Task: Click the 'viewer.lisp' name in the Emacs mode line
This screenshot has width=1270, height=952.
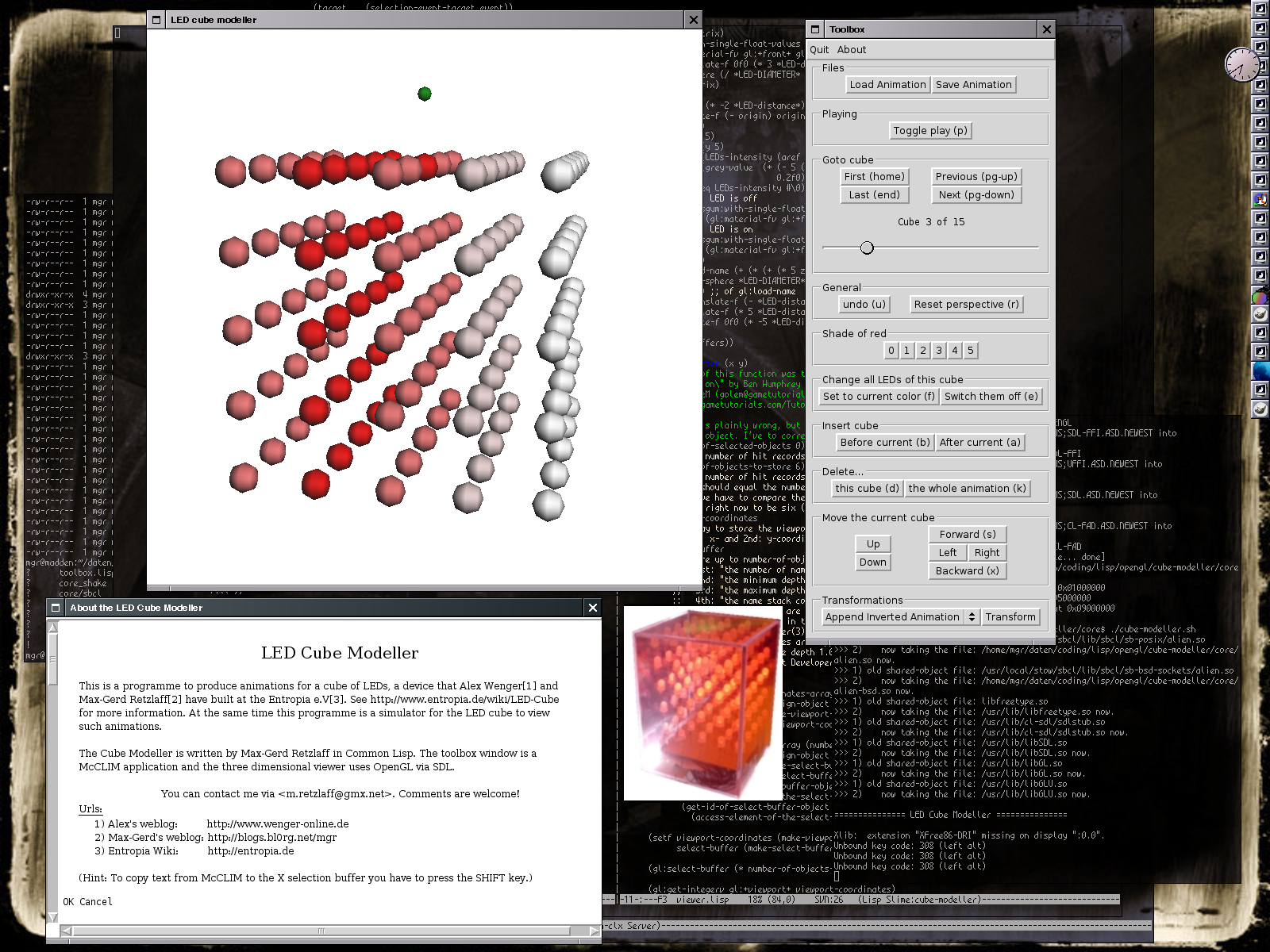Action: 702,900
